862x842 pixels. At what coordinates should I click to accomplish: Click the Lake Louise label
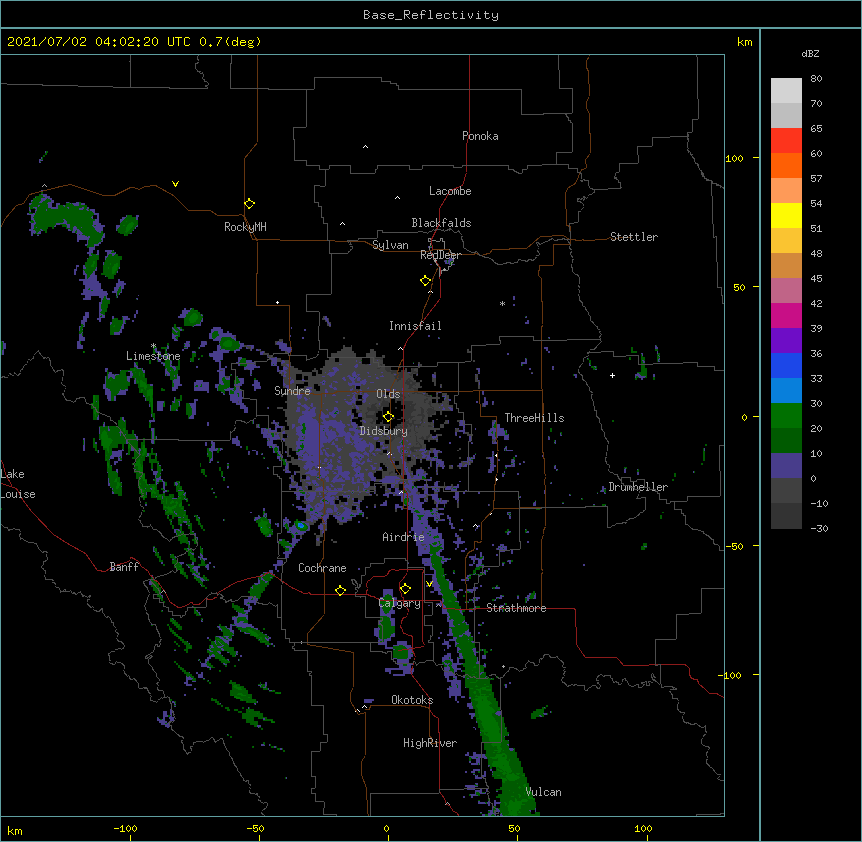click(x=18, y=484)
